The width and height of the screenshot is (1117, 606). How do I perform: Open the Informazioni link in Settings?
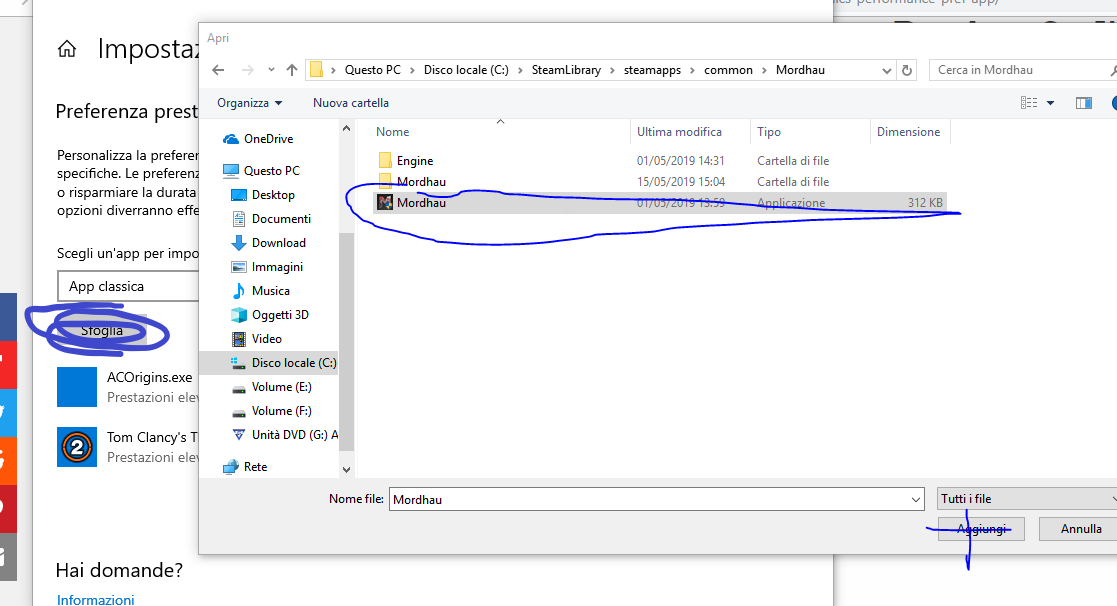coord(95,600)
